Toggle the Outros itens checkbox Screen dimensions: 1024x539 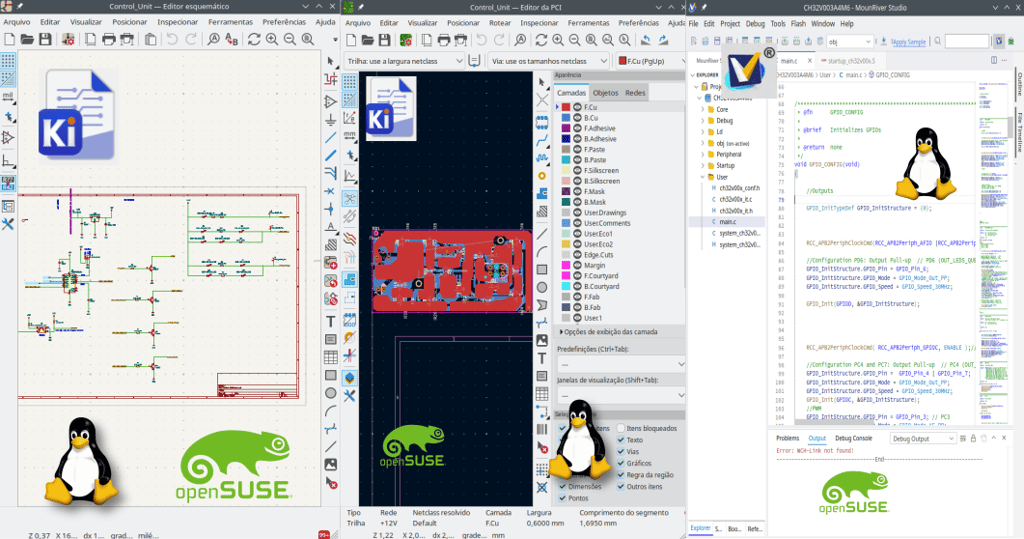coord(621,487)
